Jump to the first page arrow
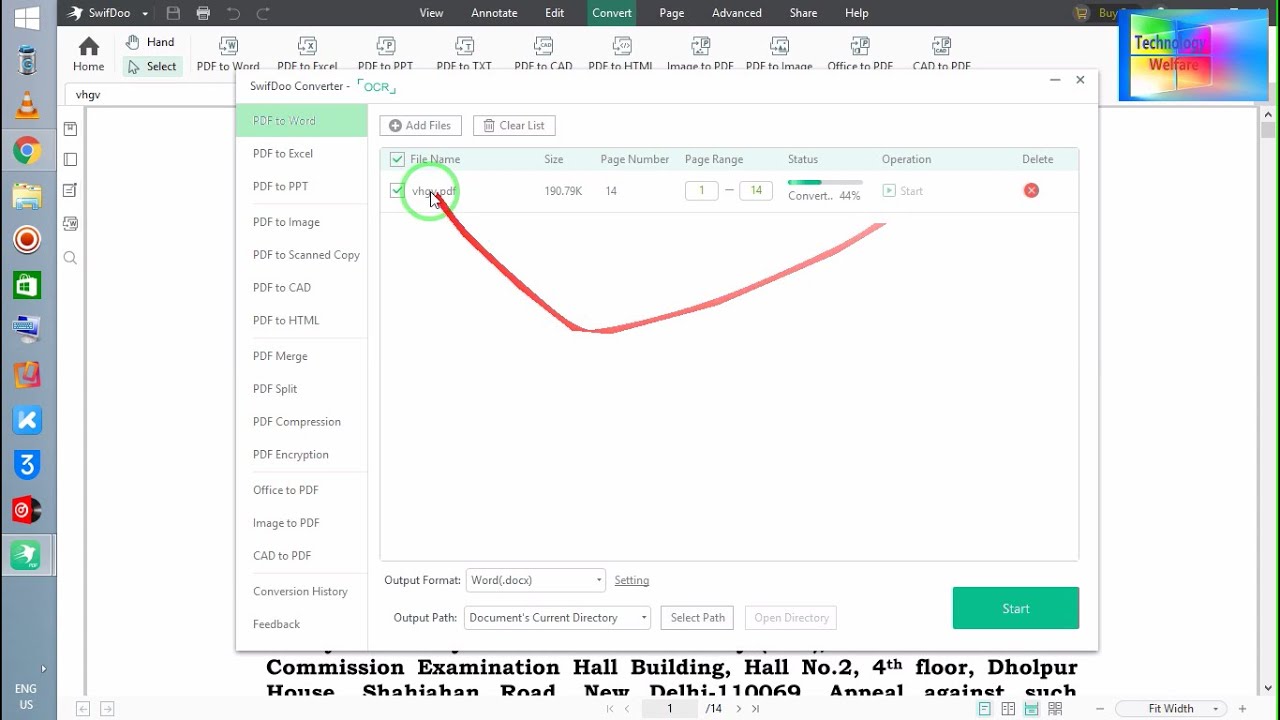The image size is (1280, 720). coord(610,709)
